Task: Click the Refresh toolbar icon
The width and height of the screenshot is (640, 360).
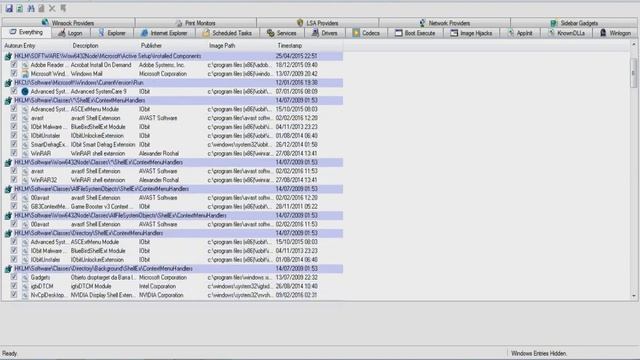Action: point(20,8)
